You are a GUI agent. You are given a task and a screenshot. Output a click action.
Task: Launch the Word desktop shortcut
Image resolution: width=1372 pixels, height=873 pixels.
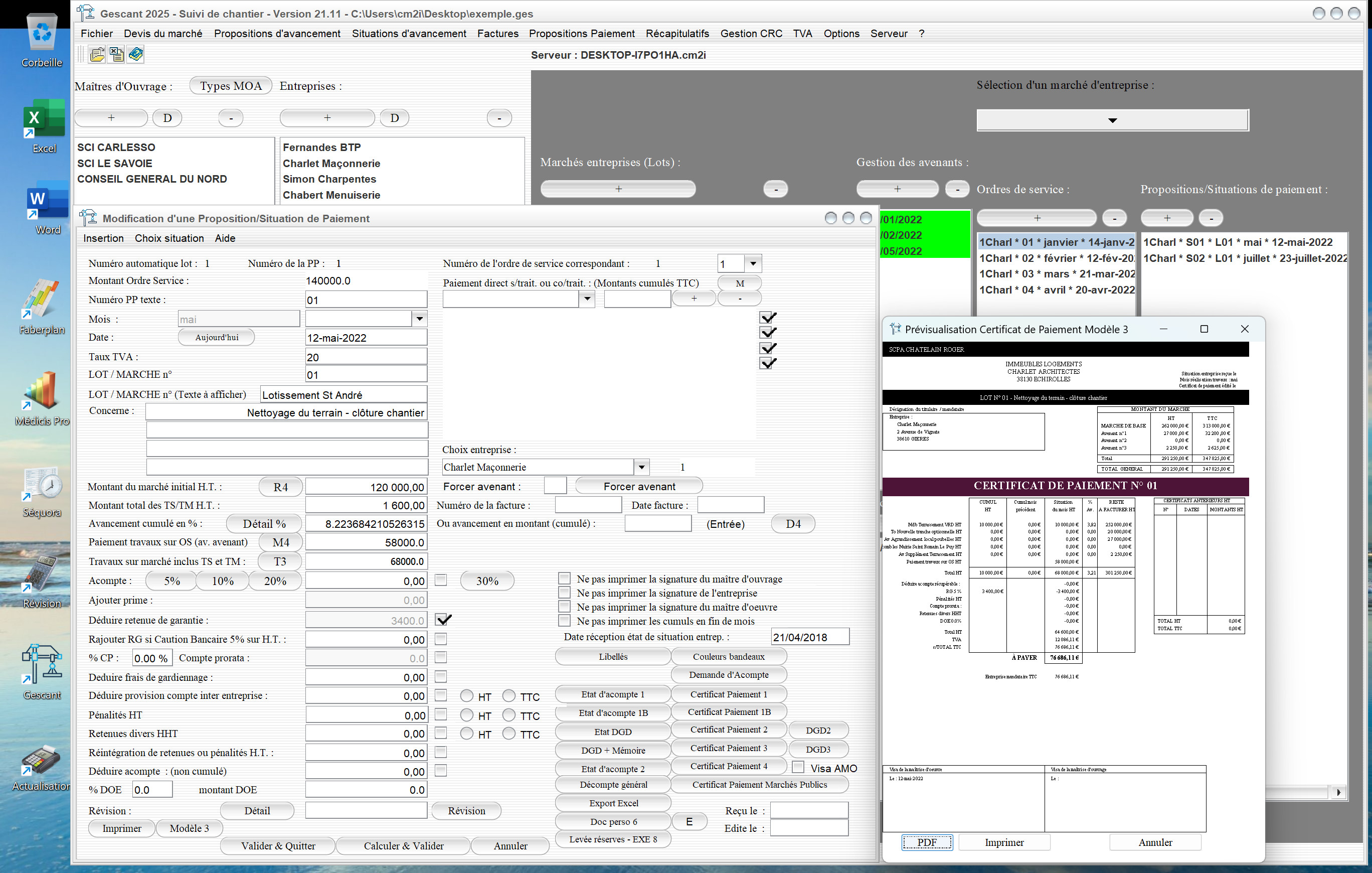pos(47,208)
